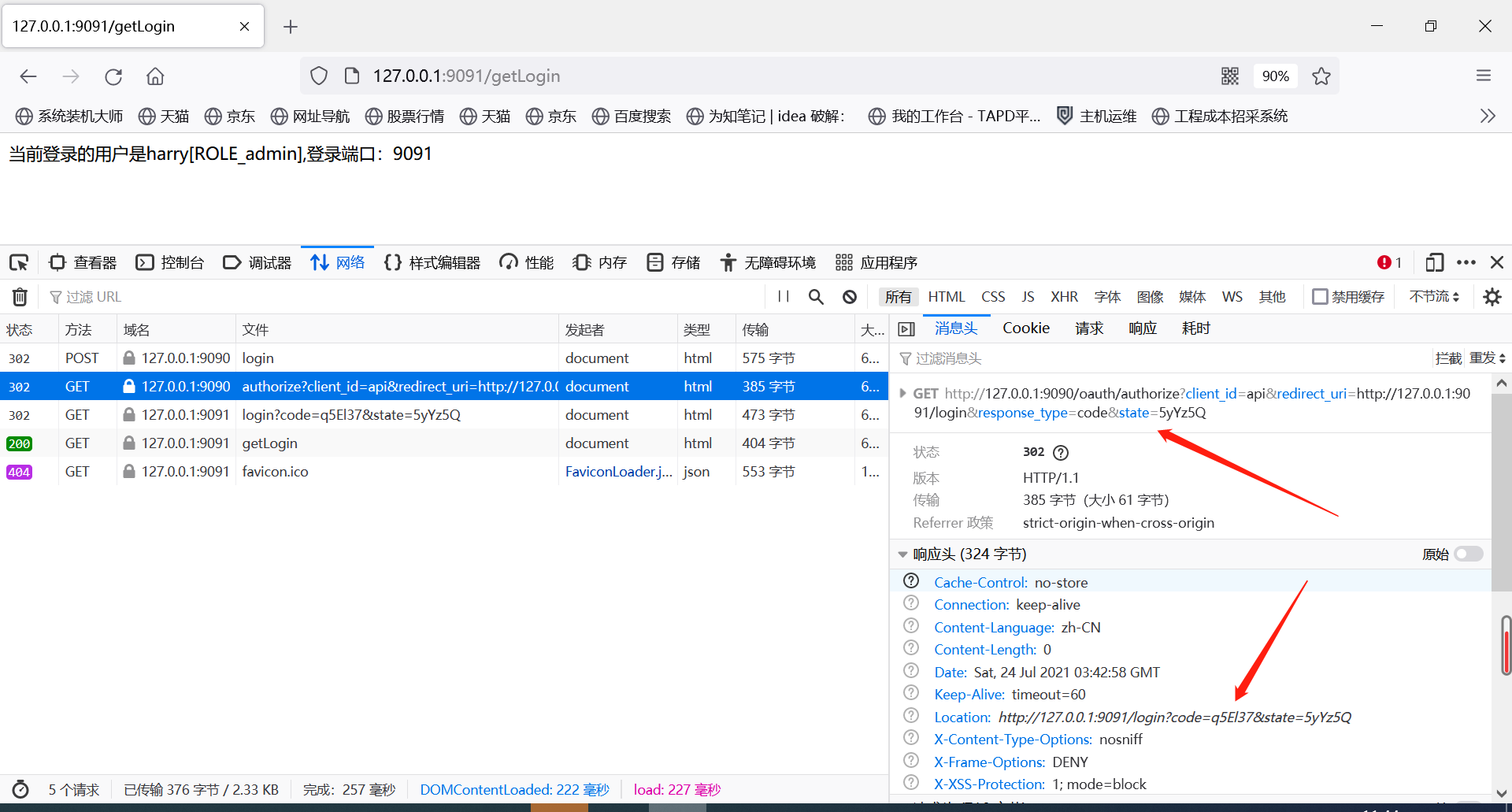Expand the GET request URL disclosure triangle
Screen dimensions: 1512x812
[x=902, y=393]
